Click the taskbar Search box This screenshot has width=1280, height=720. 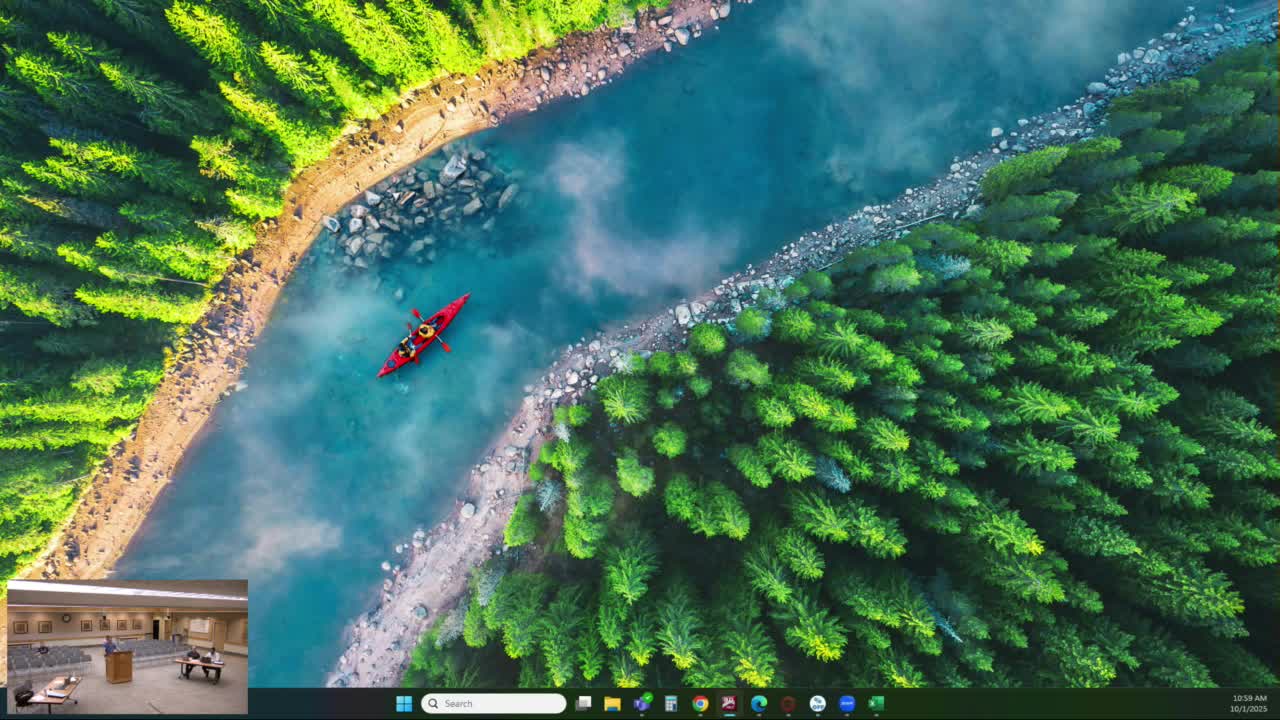[494, 704]
